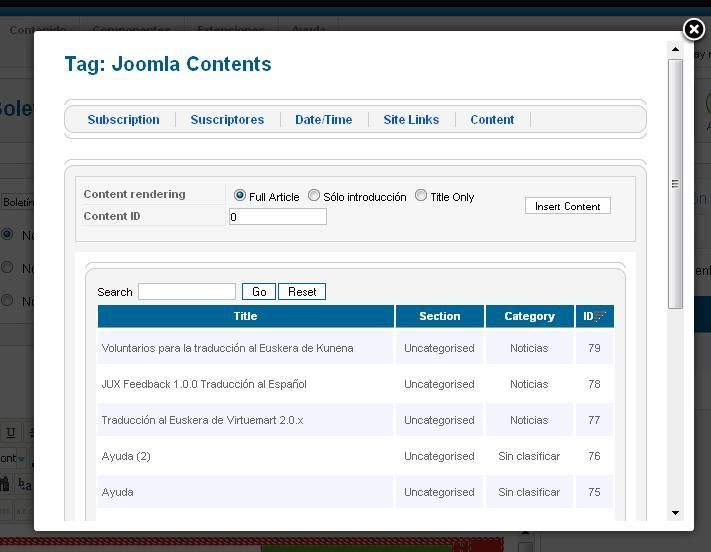711x552 pixels.
Task: Open the Subscription tab
Action: pyautogui.click(x=123, y=120)
